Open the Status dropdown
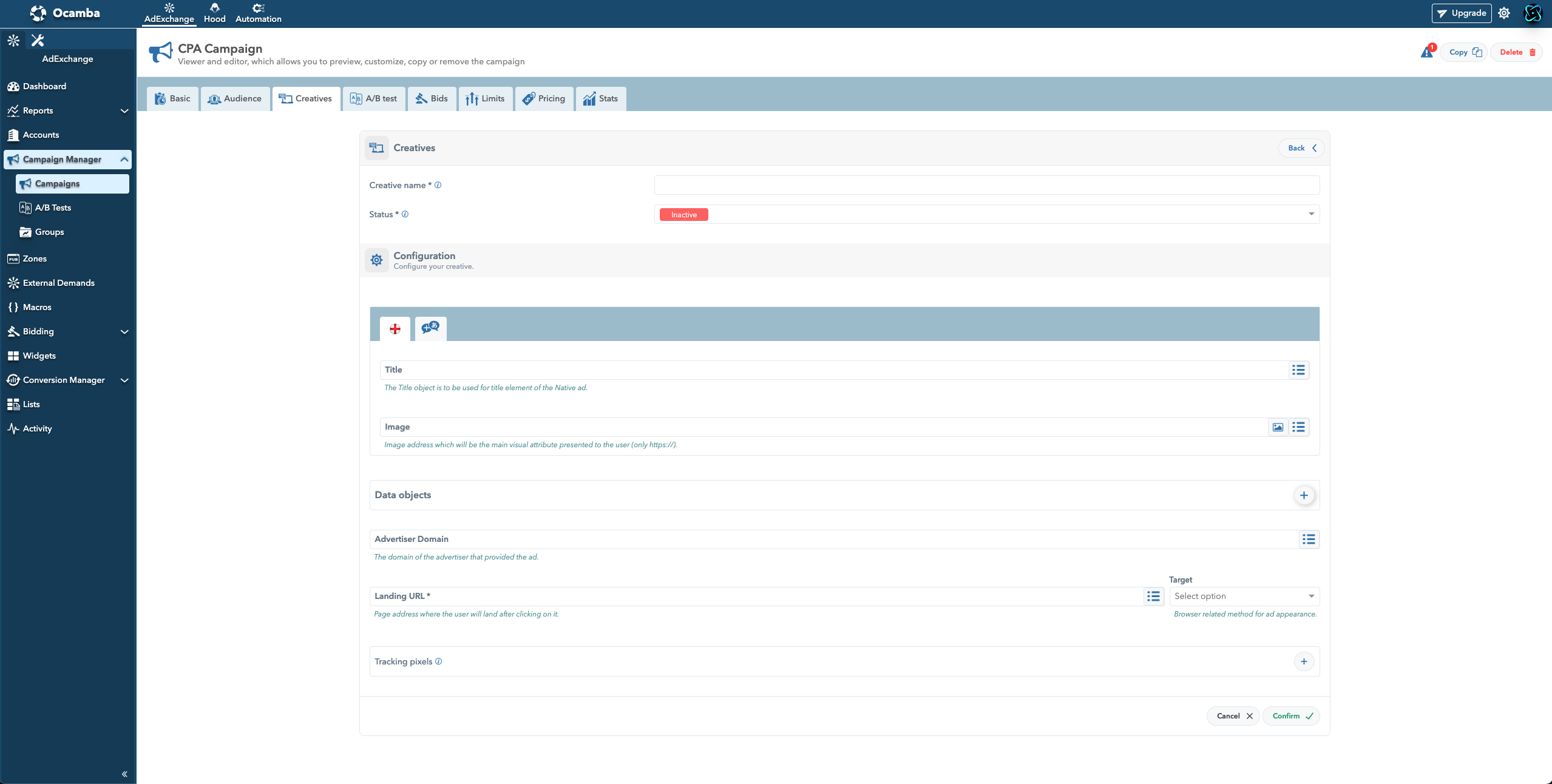 tap(986, 215)
